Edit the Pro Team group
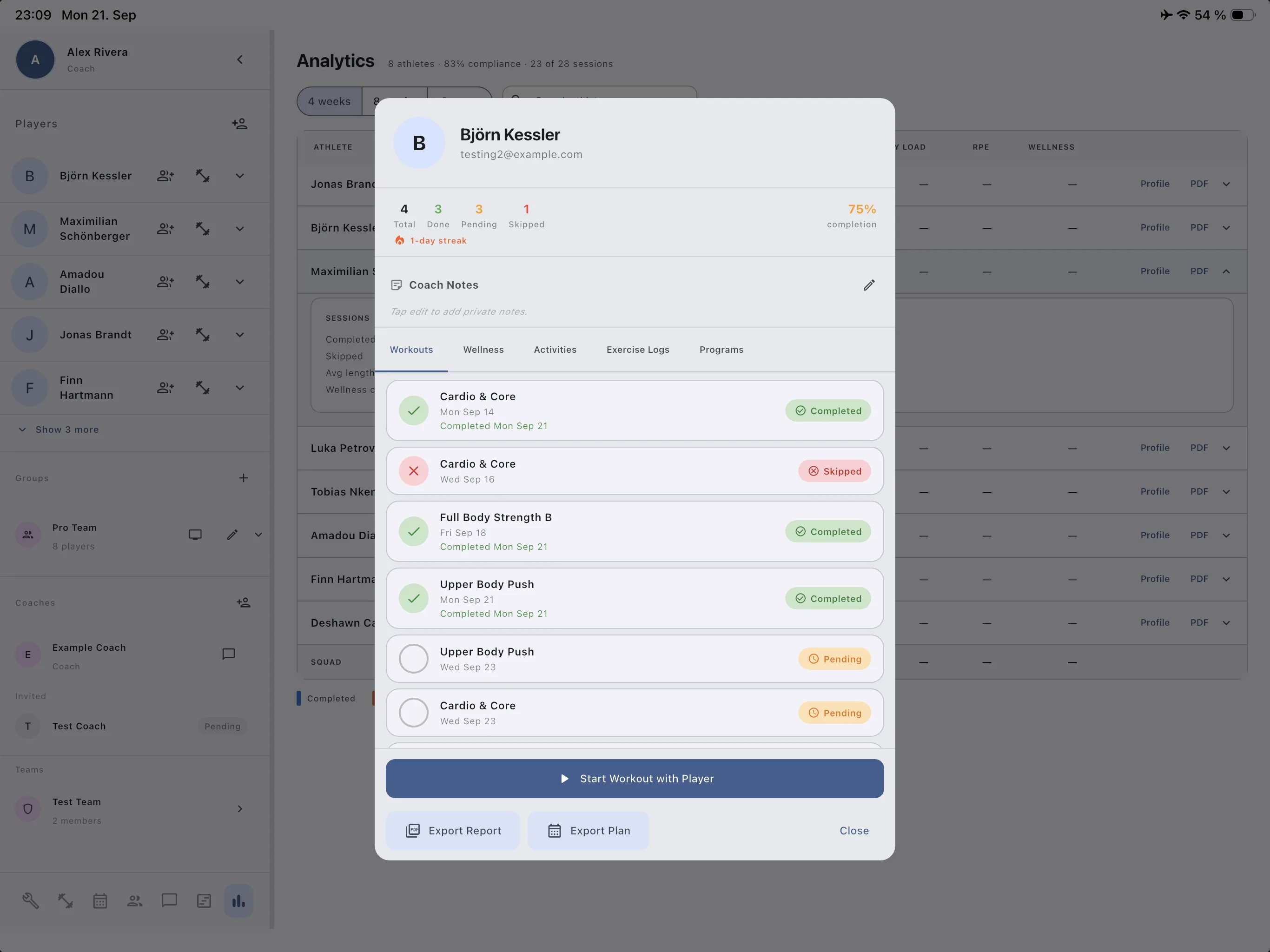1270x952 pixels. pos(232,535)
